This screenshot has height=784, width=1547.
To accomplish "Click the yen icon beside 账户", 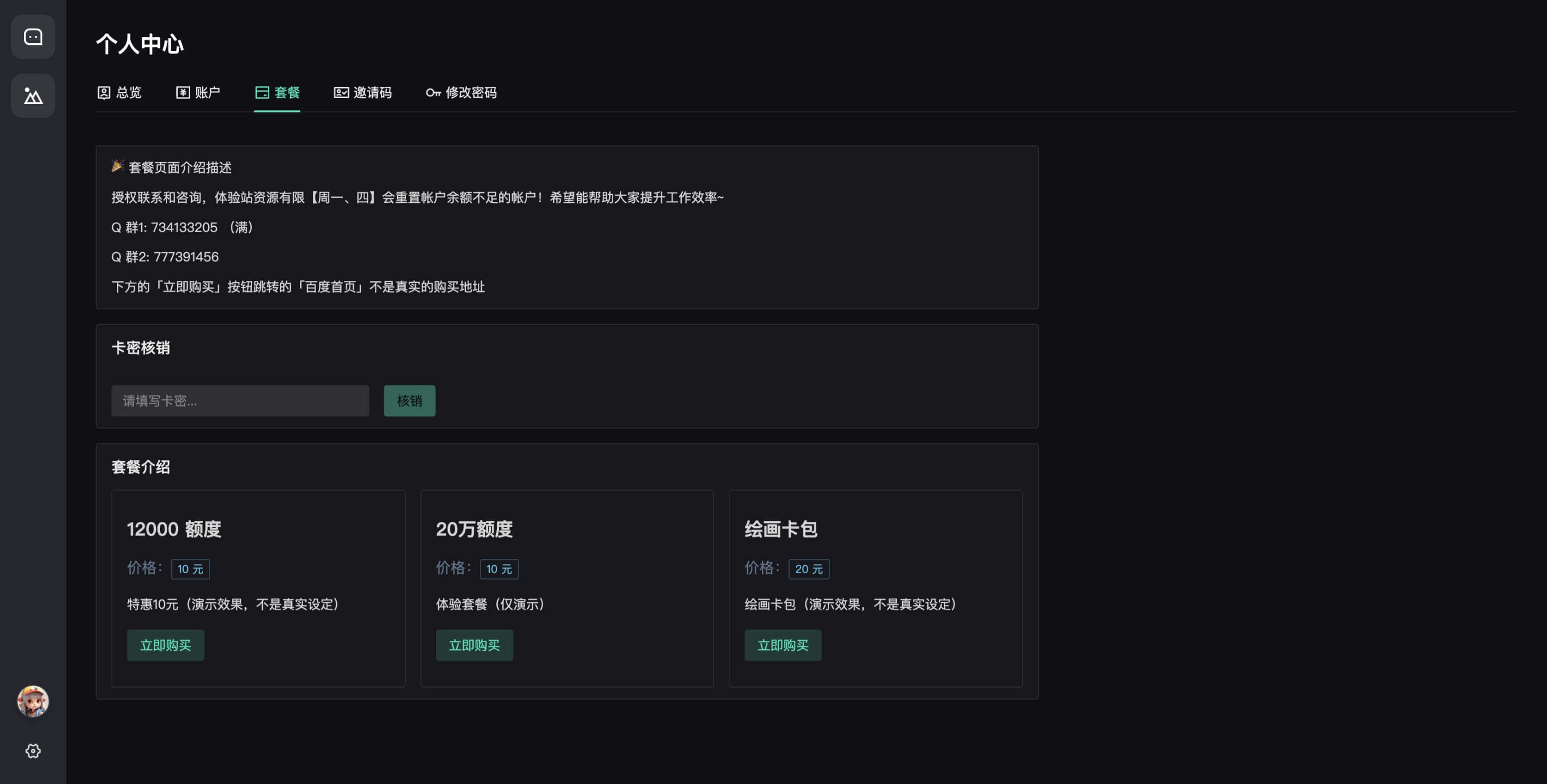I will pyautogui.click(x=183, y=93).
